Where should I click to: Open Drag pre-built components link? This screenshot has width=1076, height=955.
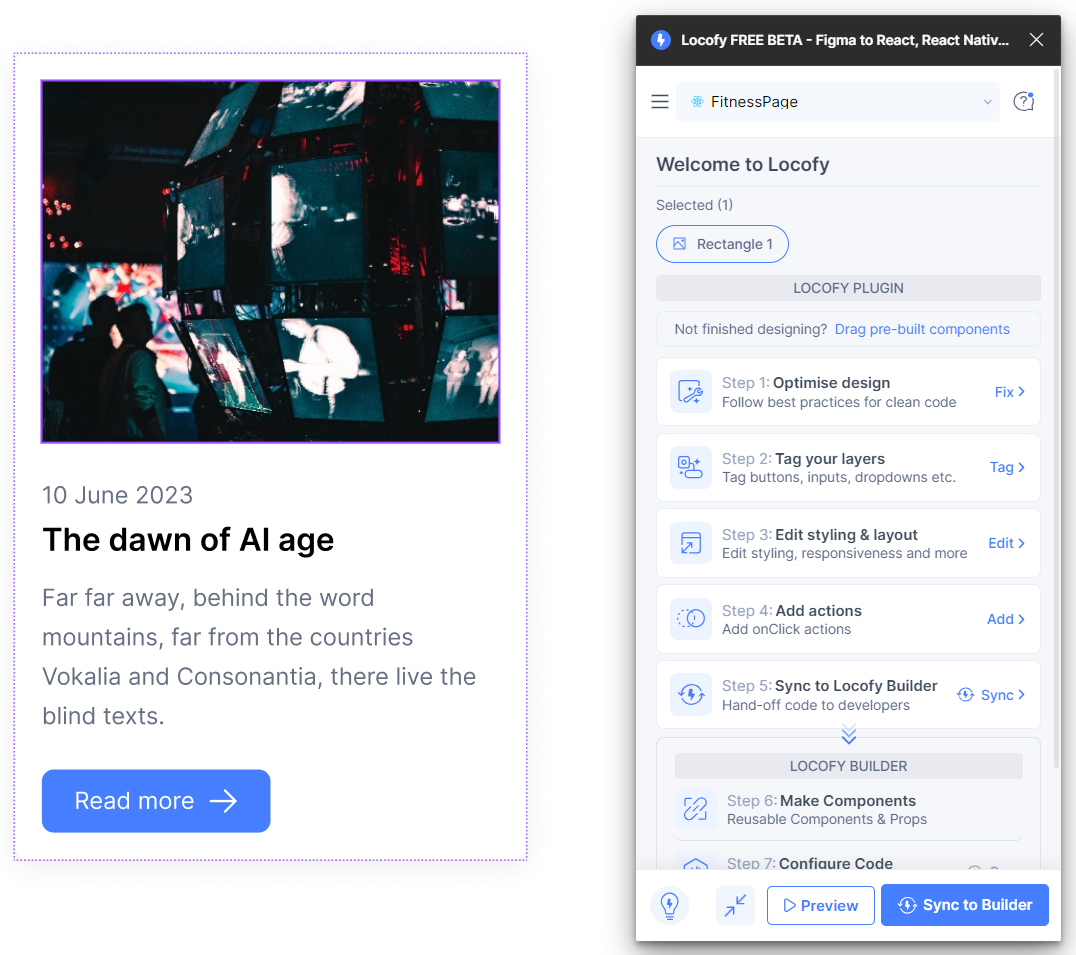pyautogui.click(x=922, y=328)
